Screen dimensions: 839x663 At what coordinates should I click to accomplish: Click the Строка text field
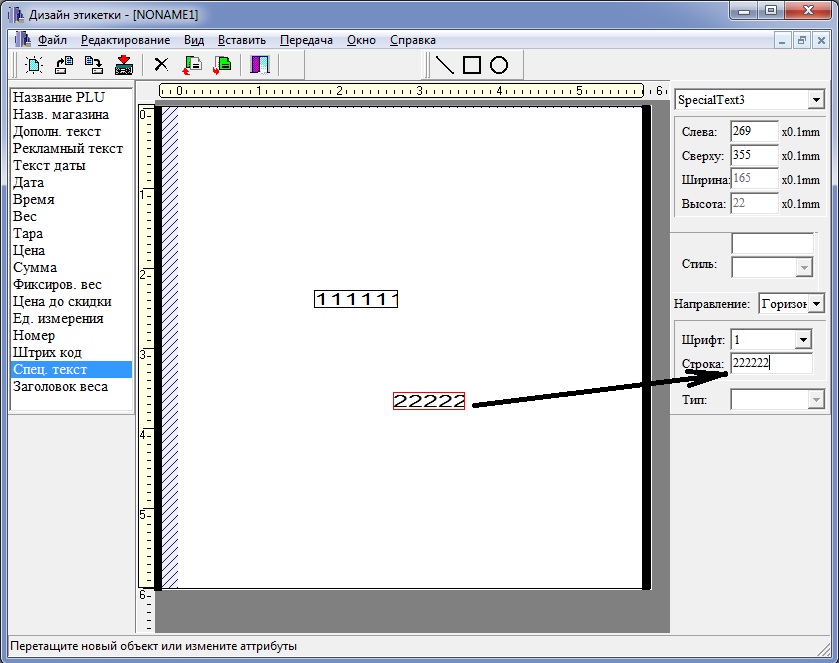(770, 363)
